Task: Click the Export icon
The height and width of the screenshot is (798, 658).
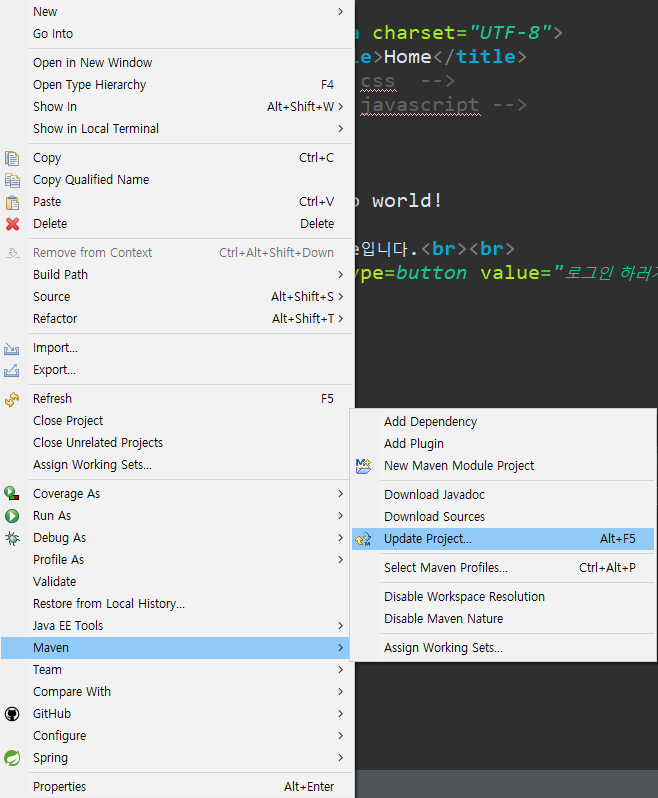Action: coord(12,370)
